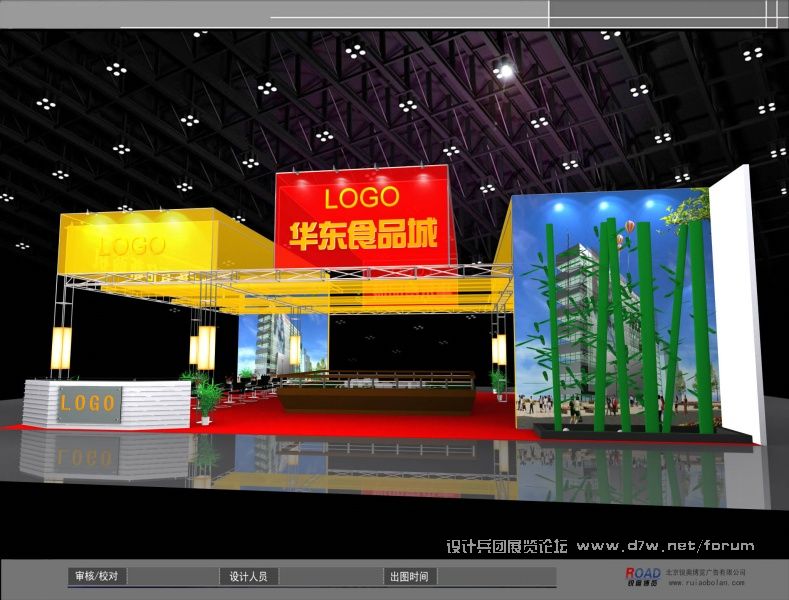The width and height of the screenshot is (789, 600).
Task: Click the 出图时间 label
Action: pos(410,576)
